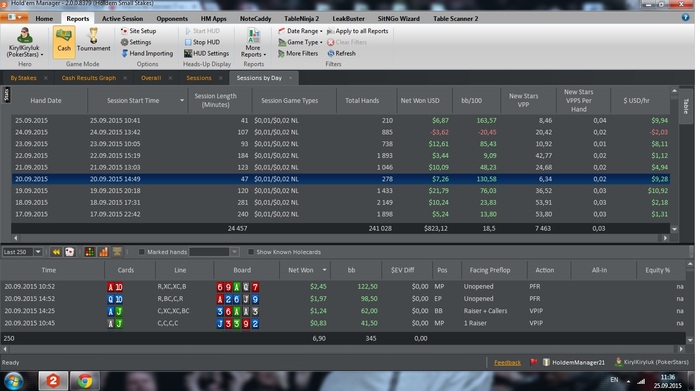Open the Table Scanner 2 ribbon tab
Screen dimensions: 700x391
(455, 18)
